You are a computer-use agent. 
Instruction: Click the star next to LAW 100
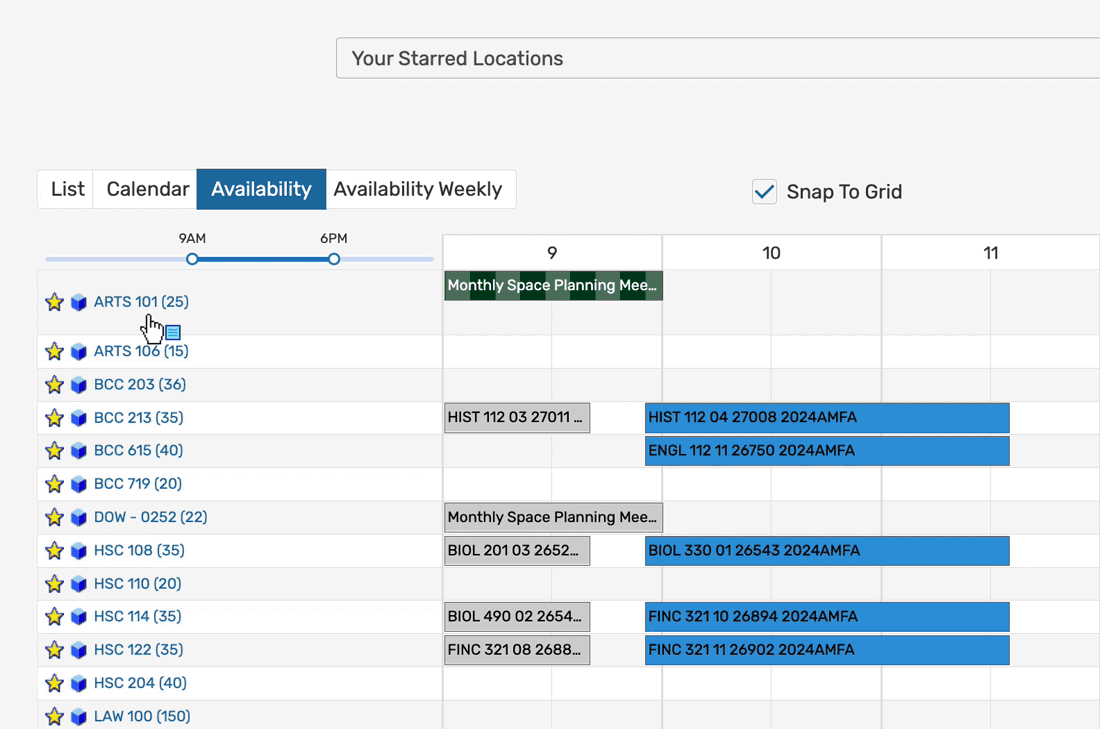(54, 717)
